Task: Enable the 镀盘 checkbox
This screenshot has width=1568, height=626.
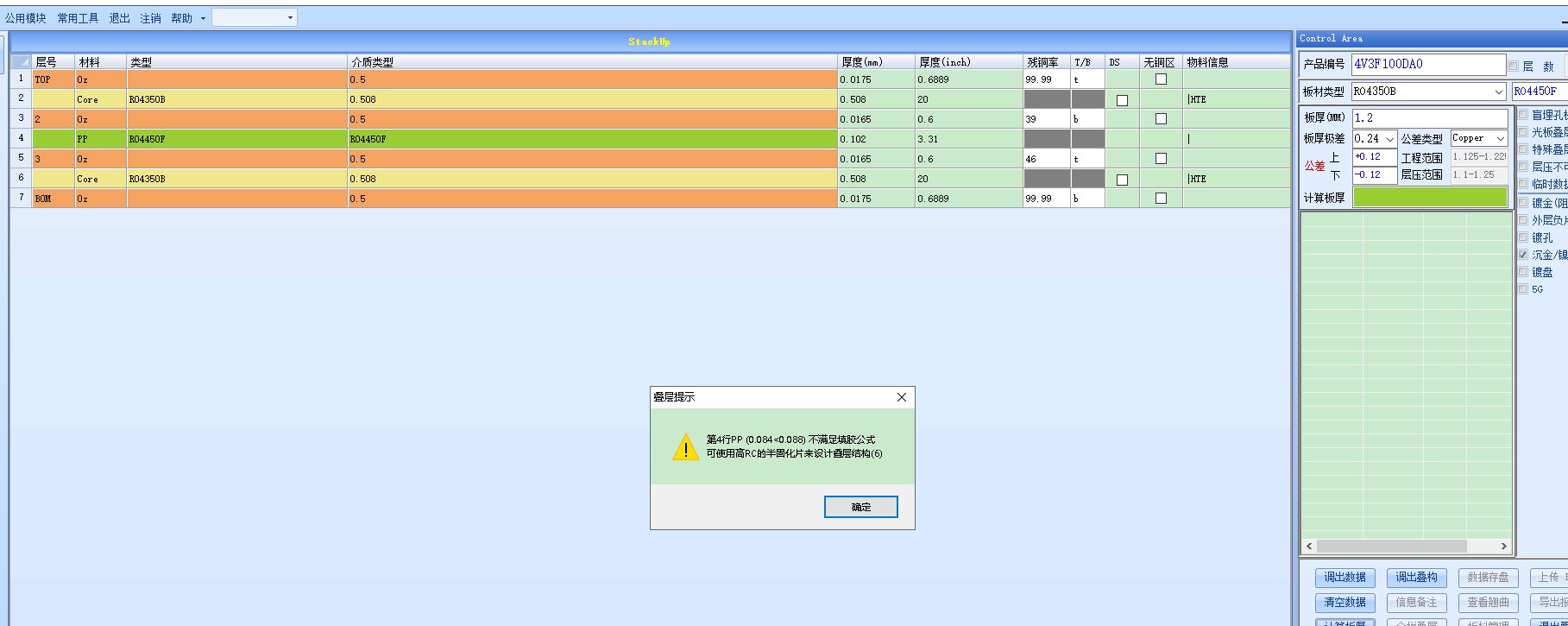Action: coord(1523,272)
